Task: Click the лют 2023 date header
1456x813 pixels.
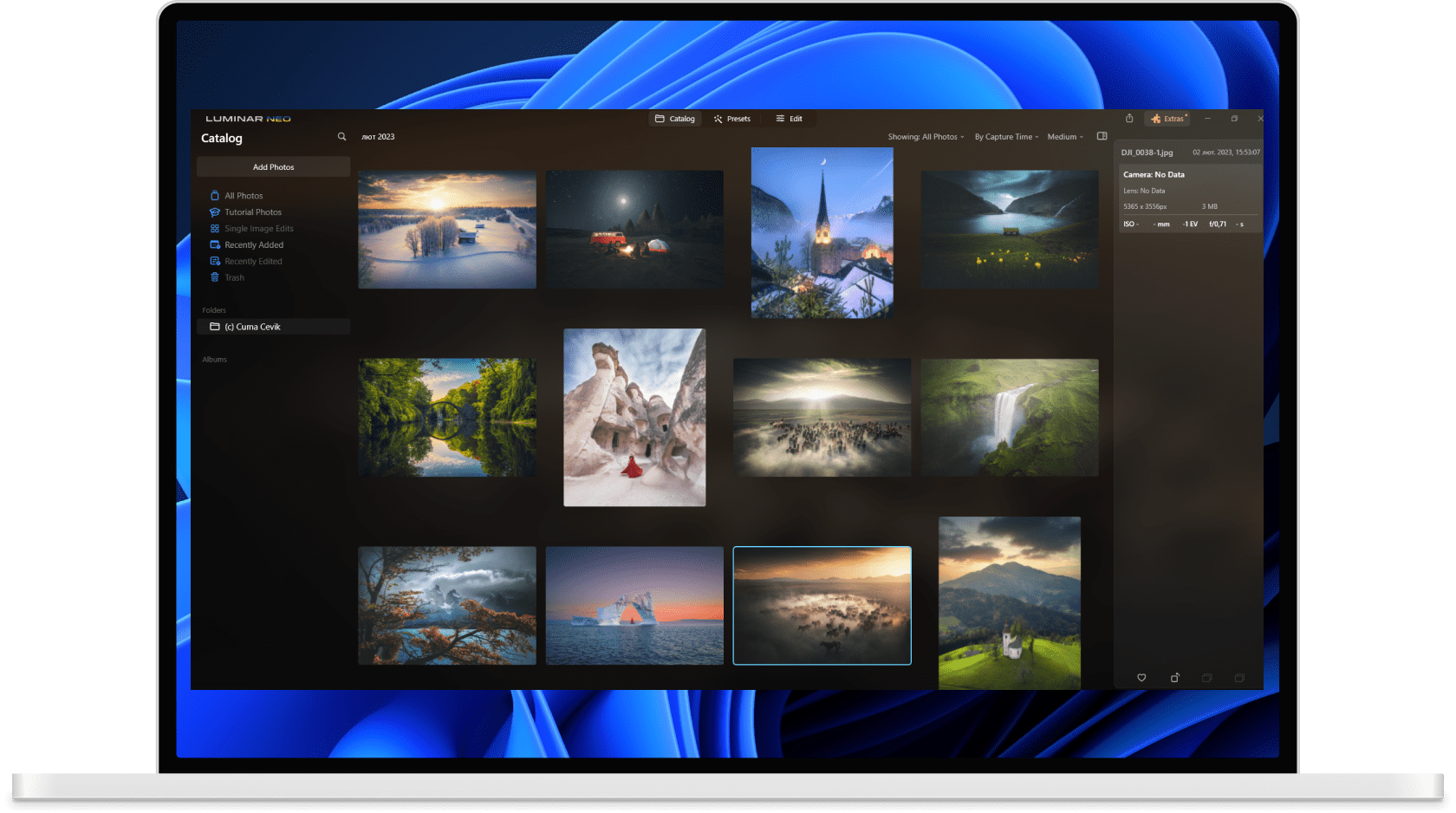Action: [378, 137]
